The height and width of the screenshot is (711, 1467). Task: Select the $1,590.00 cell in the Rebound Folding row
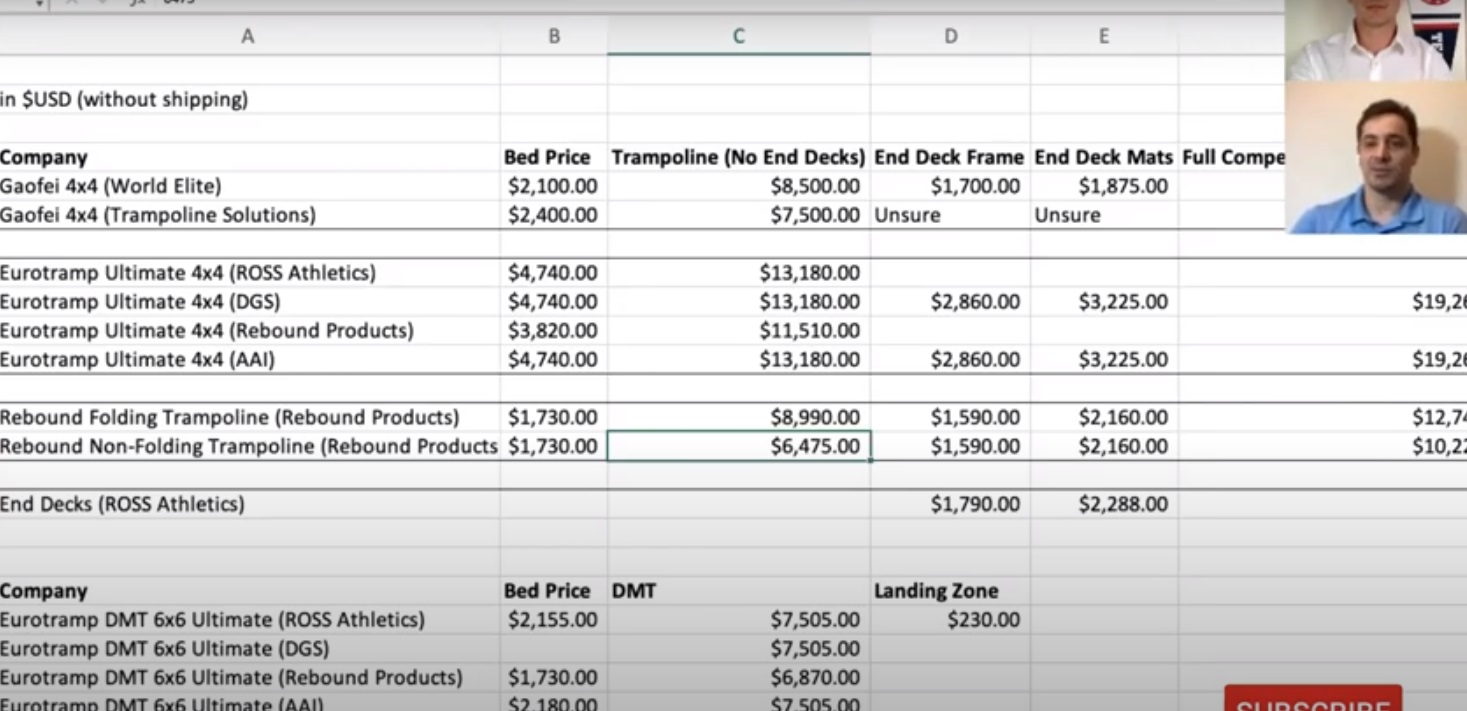[x=950, y=417]
